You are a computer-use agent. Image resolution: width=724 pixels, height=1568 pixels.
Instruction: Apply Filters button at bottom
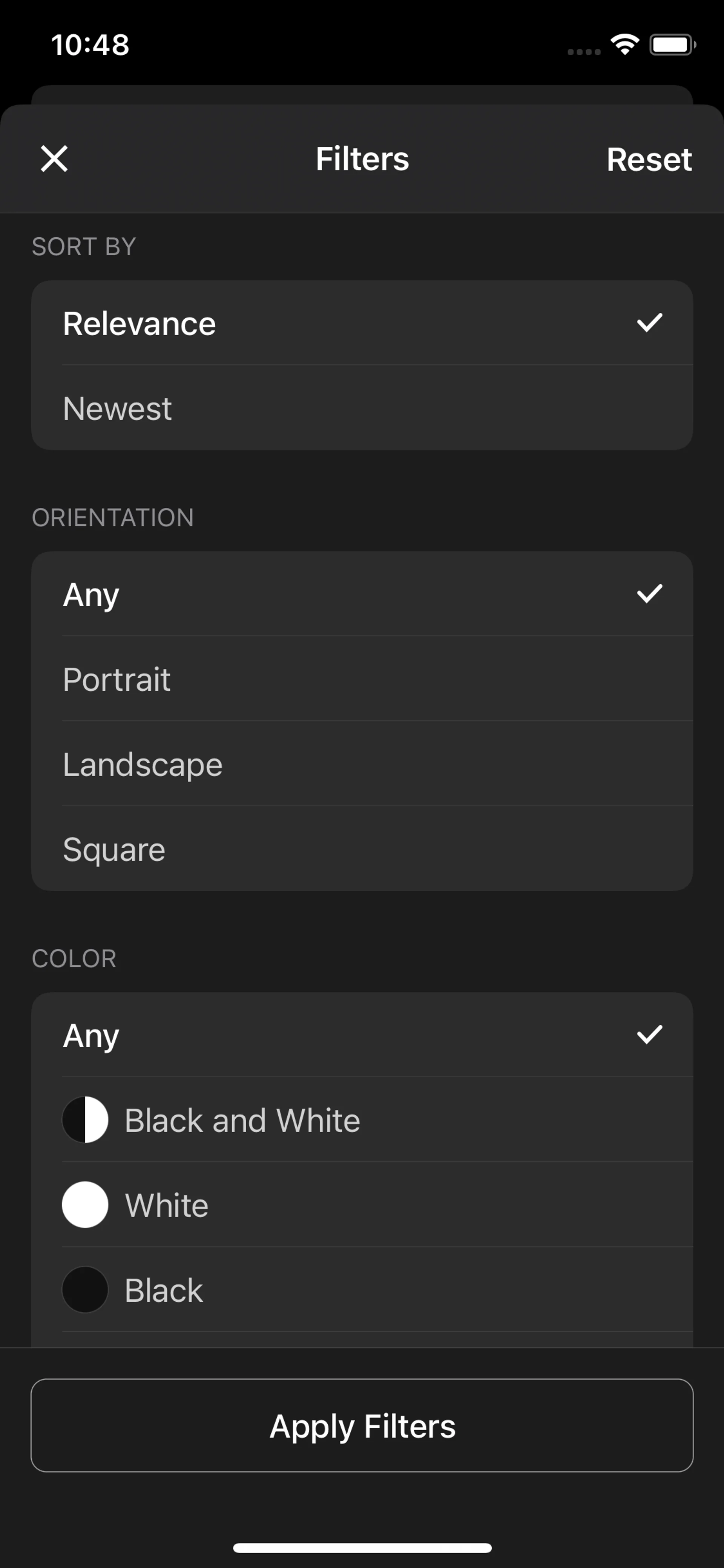coord(362,1425)
